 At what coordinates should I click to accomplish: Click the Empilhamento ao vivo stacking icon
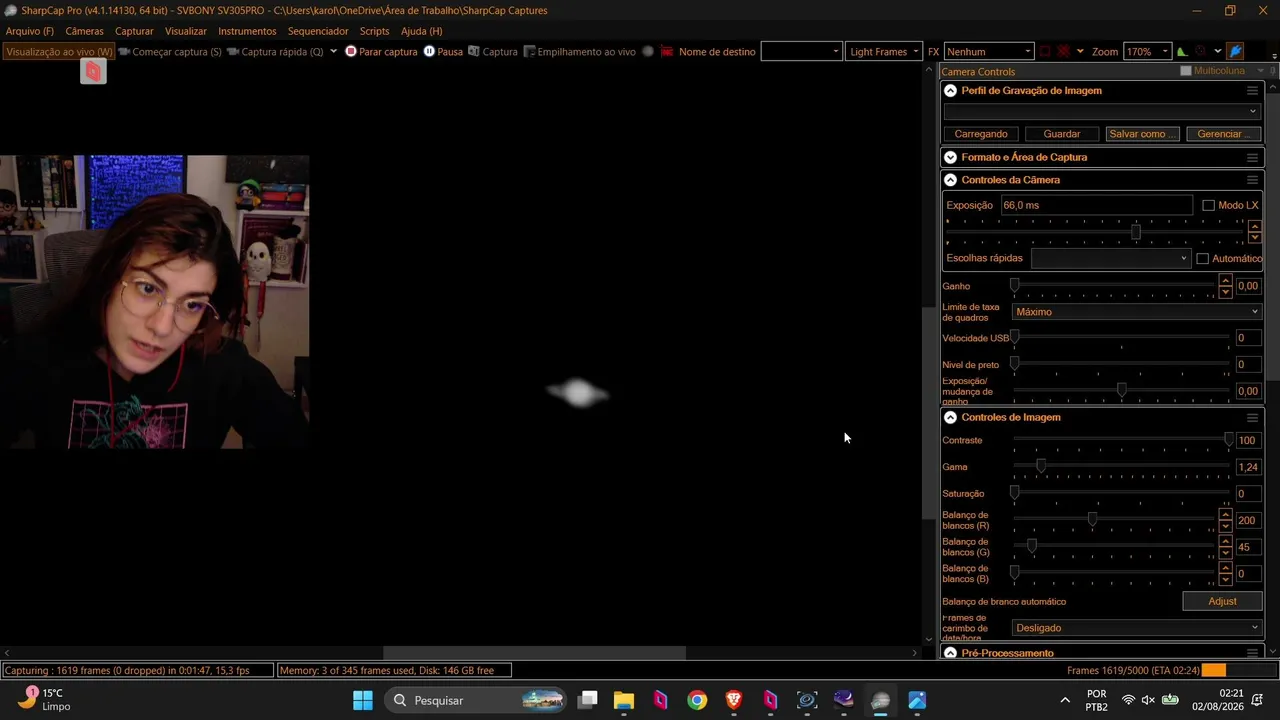(530, 51)
